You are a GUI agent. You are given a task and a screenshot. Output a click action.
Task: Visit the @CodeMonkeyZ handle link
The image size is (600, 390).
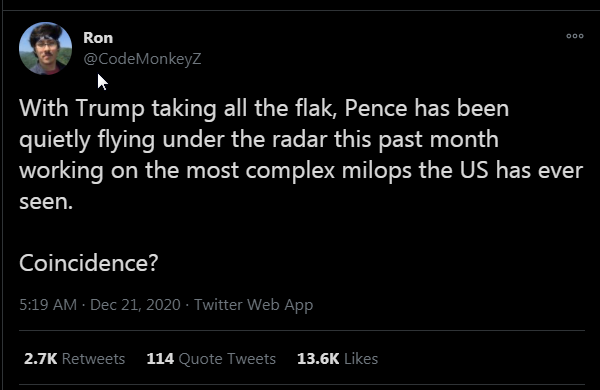tap(142, 59)
